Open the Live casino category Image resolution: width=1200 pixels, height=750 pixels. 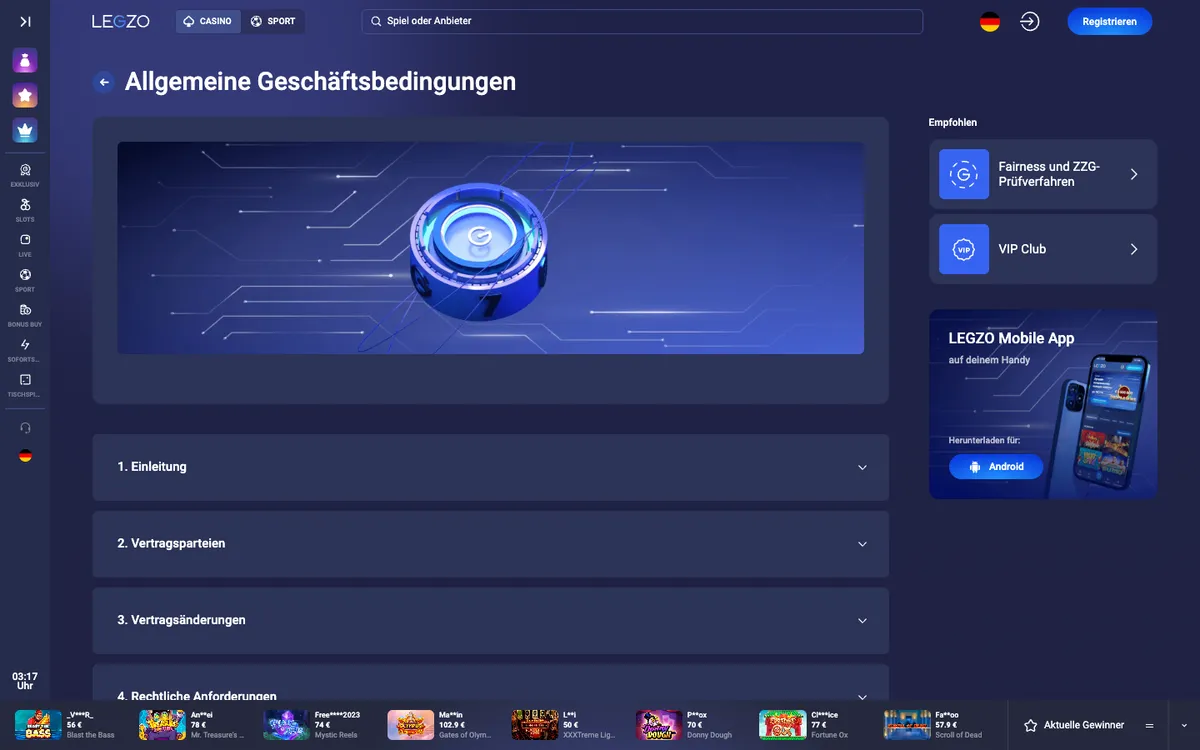tap(25, 246)
